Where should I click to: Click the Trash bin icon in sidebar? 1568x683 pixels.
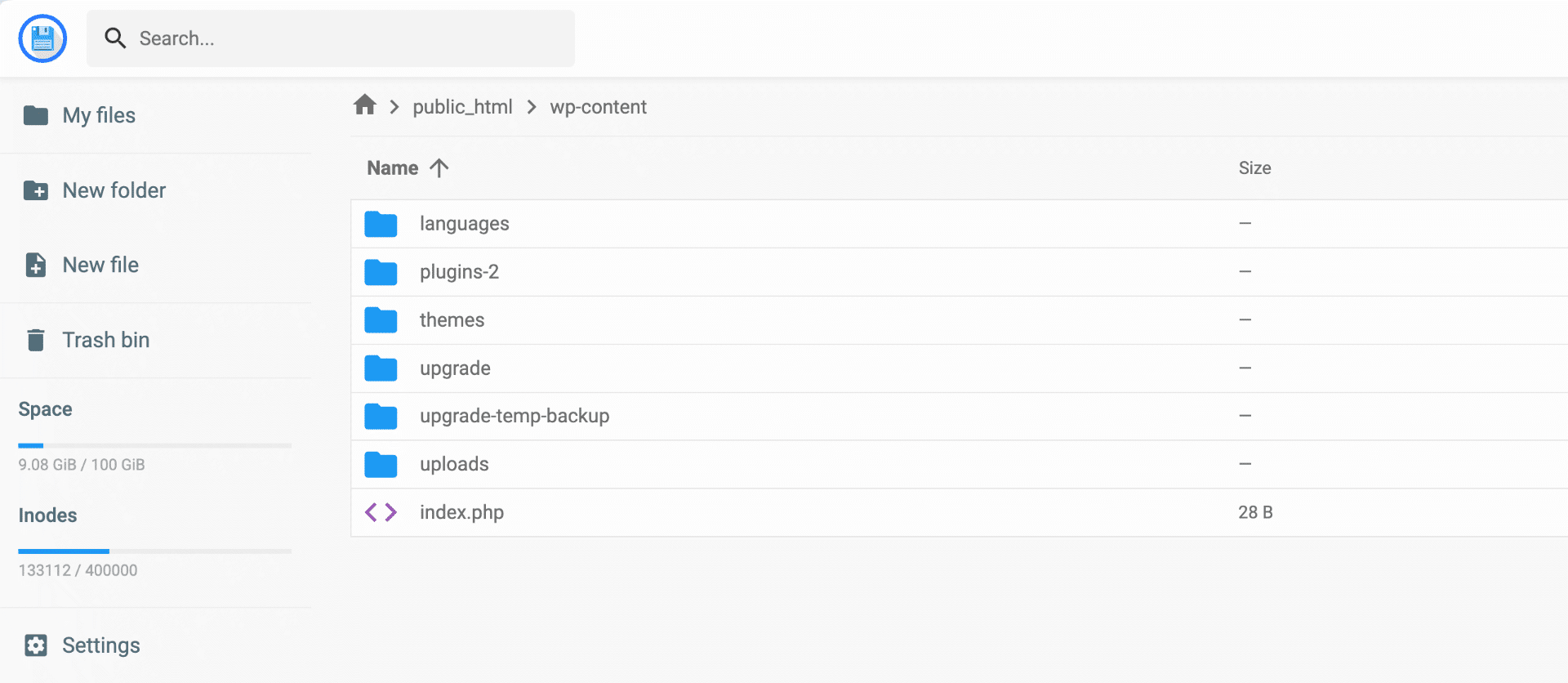[36, 340]
